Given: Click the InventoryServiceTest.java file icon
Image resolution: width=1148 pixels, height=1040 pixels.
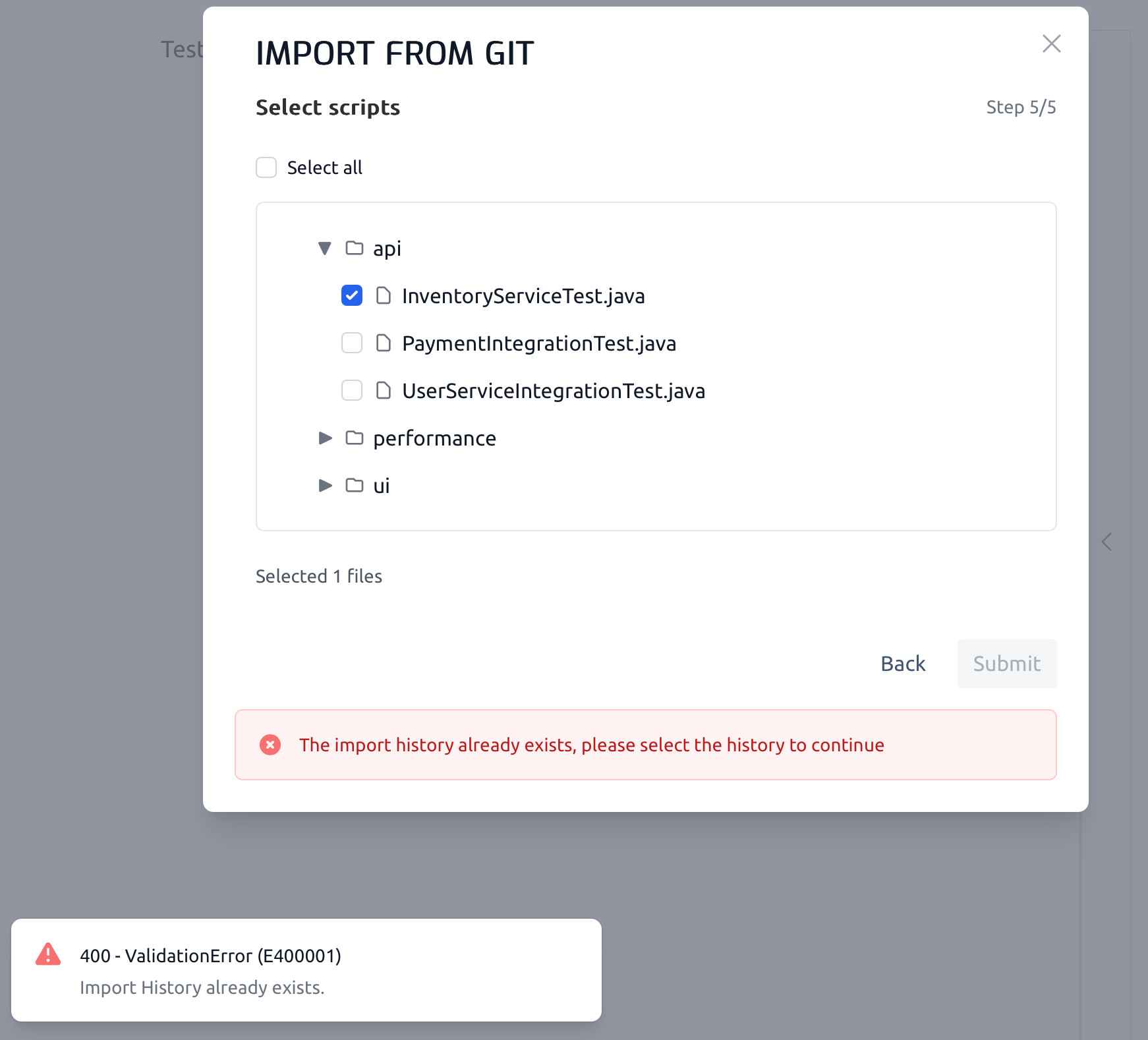Looking at the screenshot, I should 384,295.
